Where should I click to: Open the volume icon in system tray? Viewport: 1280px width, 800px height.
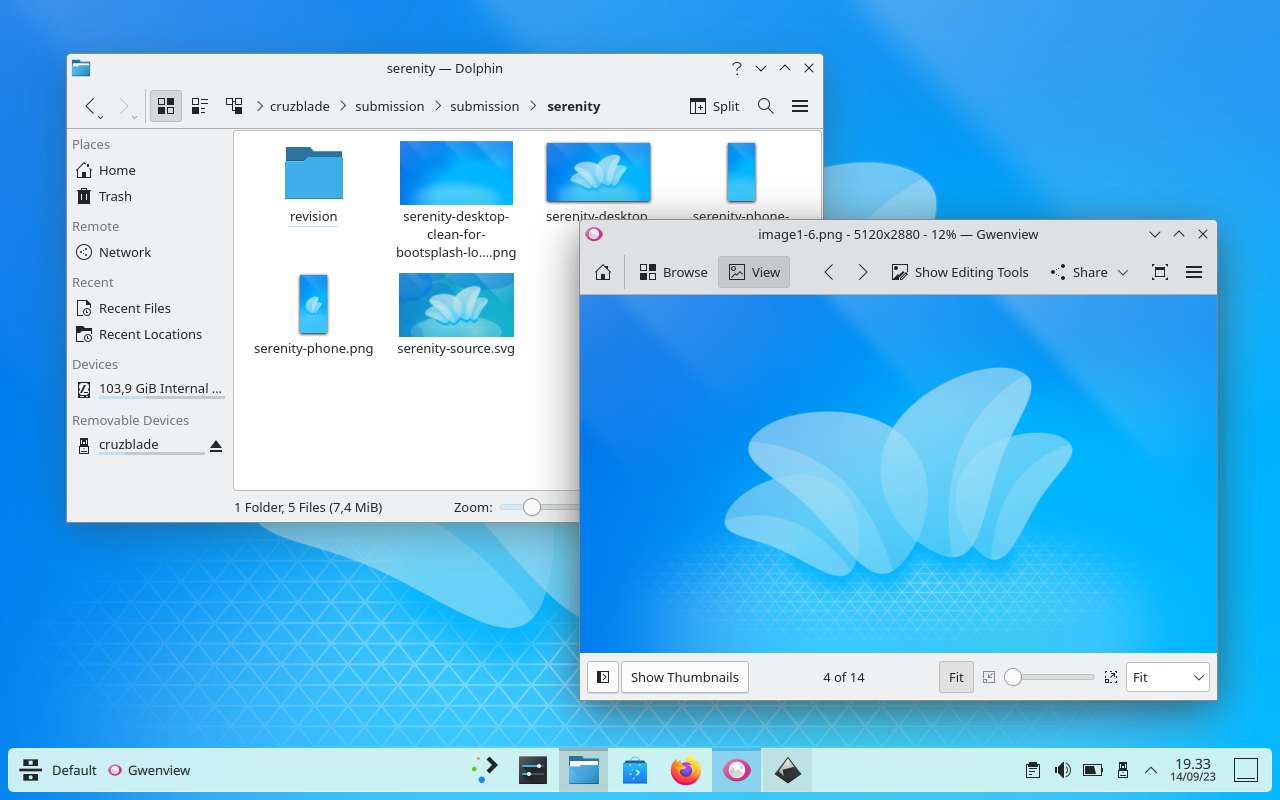tap(1062, 770)
